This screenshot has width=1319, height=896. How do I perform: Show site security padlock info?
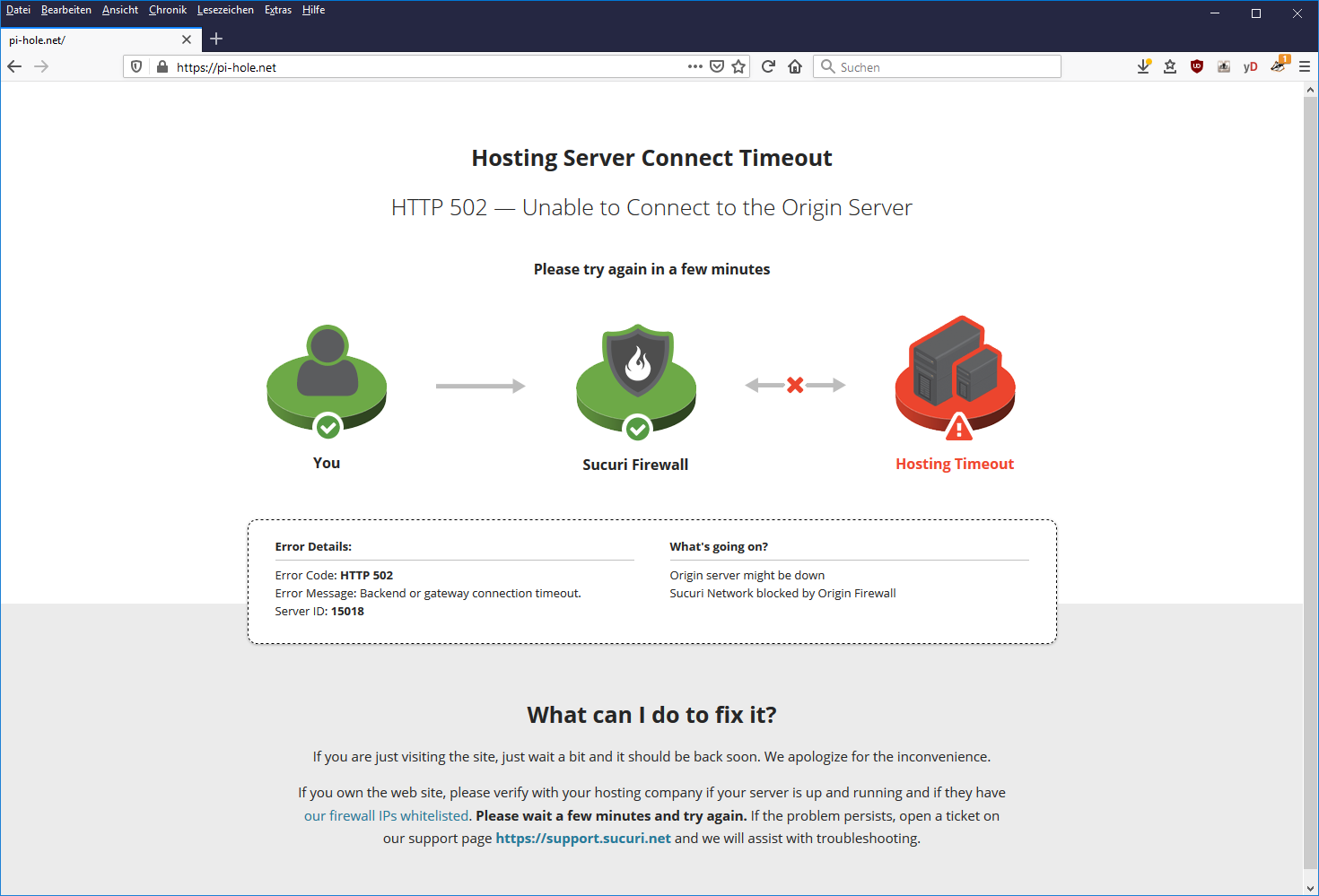pos(162,66)
